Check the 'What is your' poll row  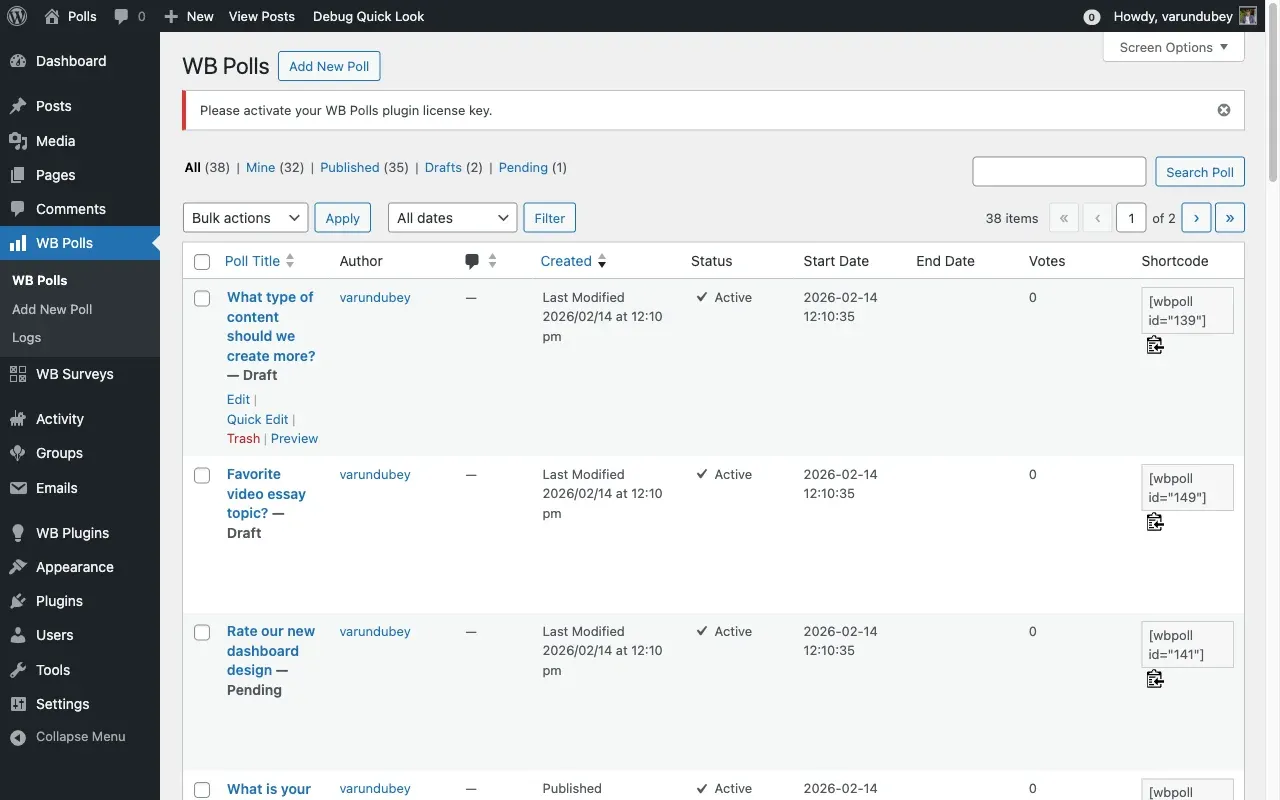click(202, 790)
